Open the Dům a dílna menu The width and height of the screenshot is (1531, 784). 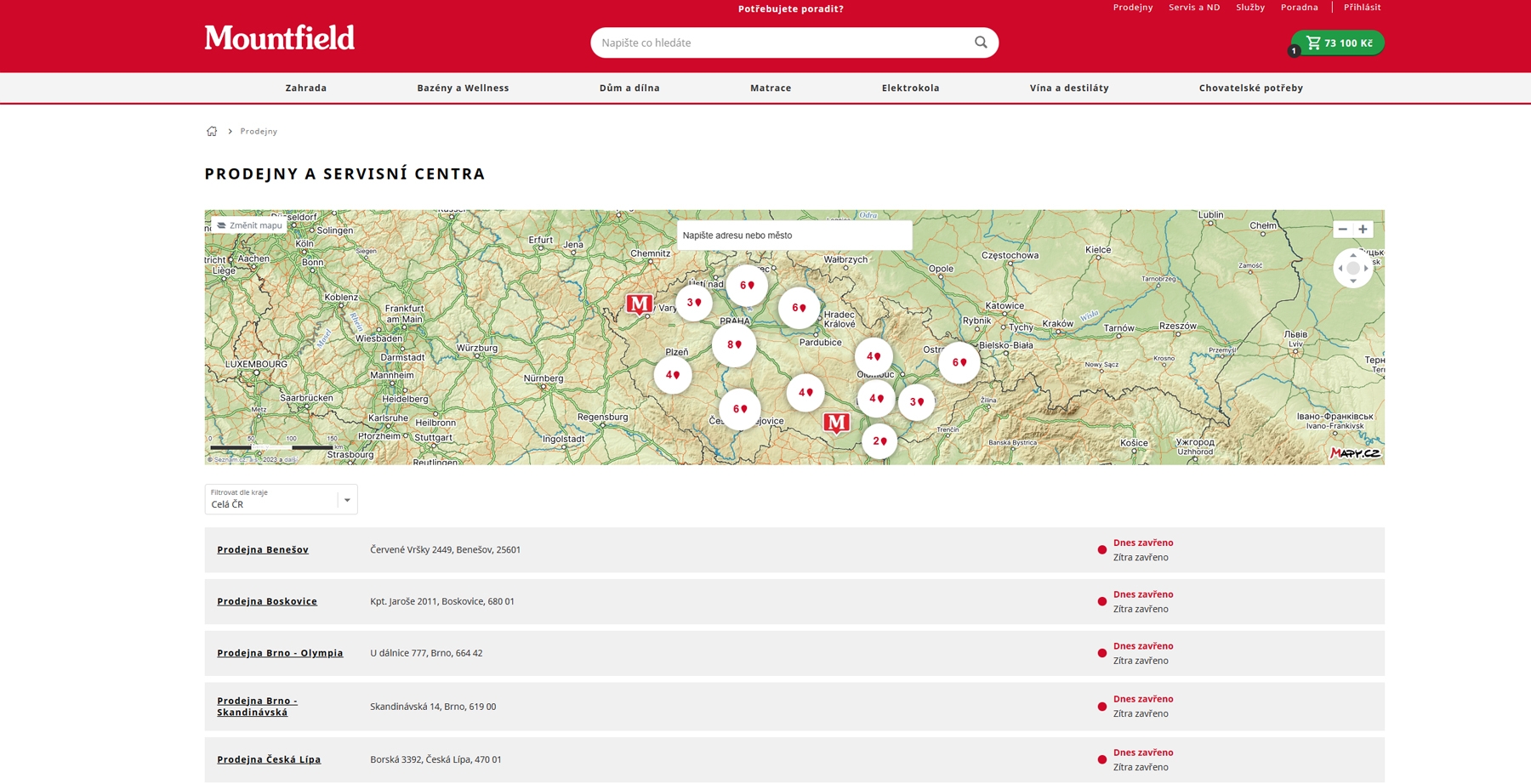(x=629, y=88)
